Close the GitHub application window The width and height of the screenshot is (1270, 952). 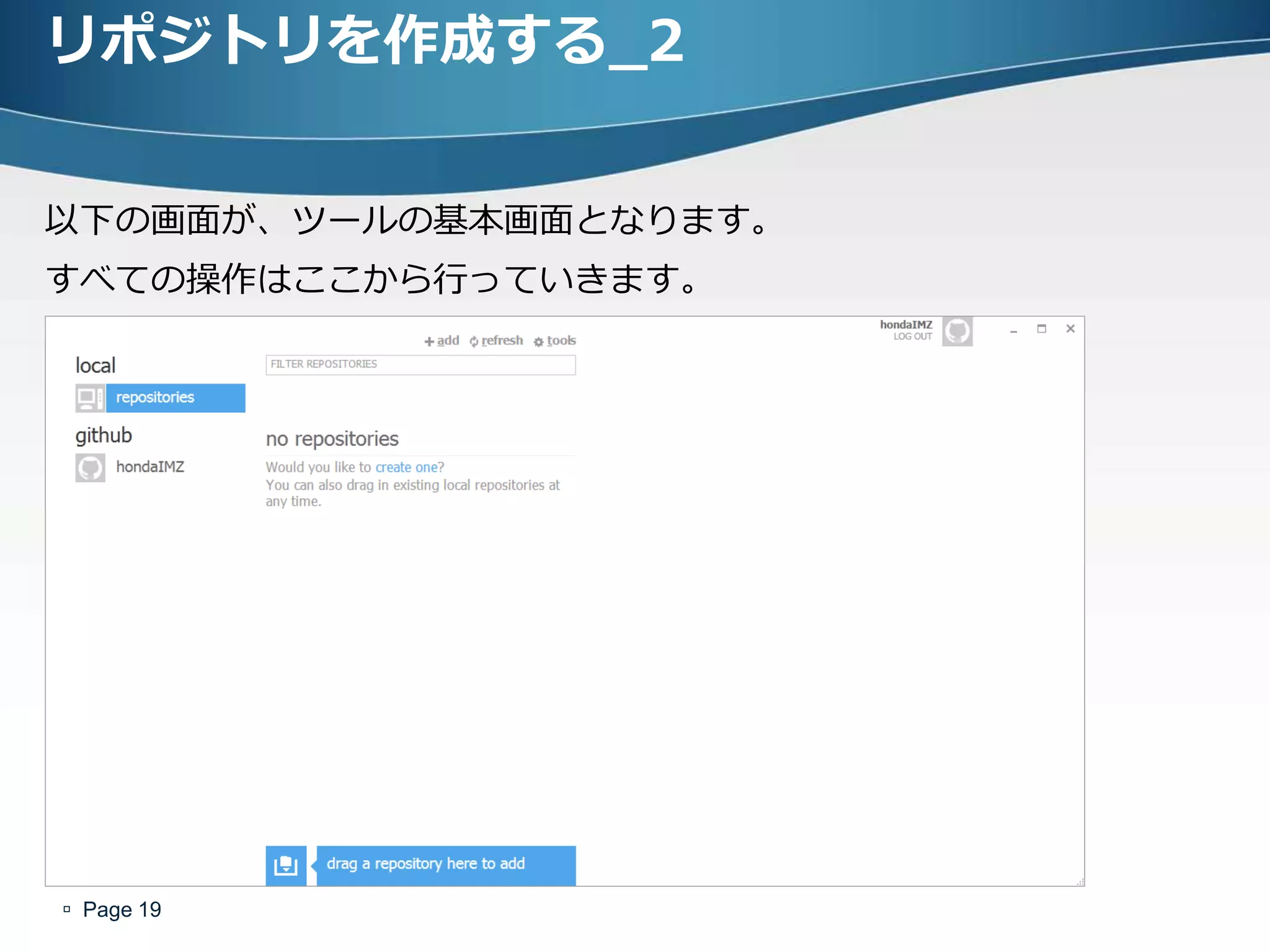pyautogui.click(x=1070, y=329)
